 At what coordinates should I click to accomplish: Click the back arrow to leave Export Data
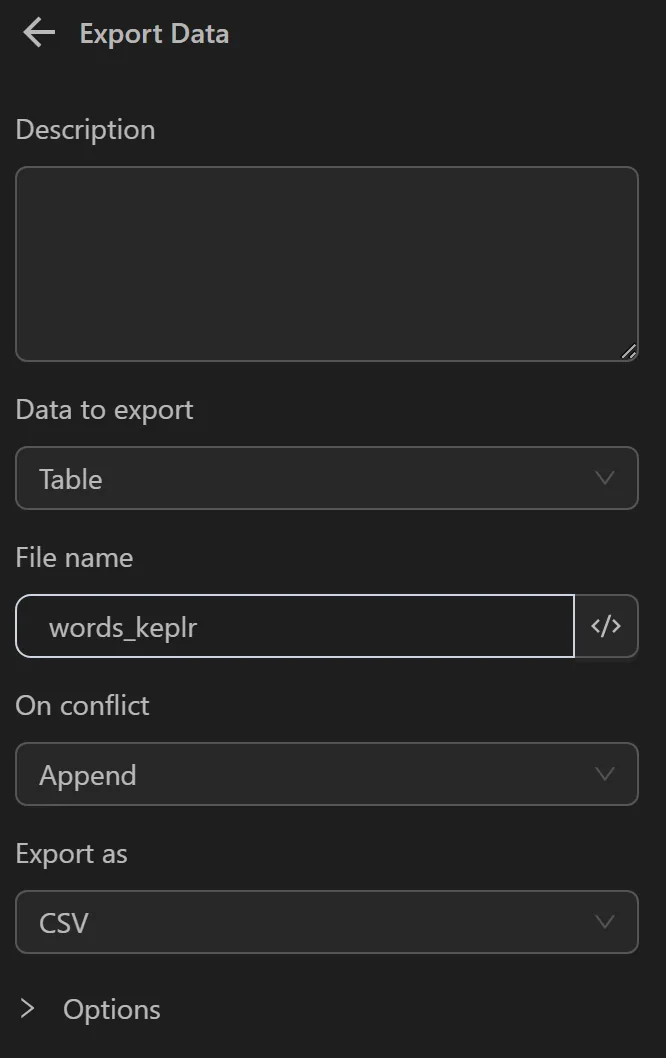pyautogui.click(x=37, y=33)
